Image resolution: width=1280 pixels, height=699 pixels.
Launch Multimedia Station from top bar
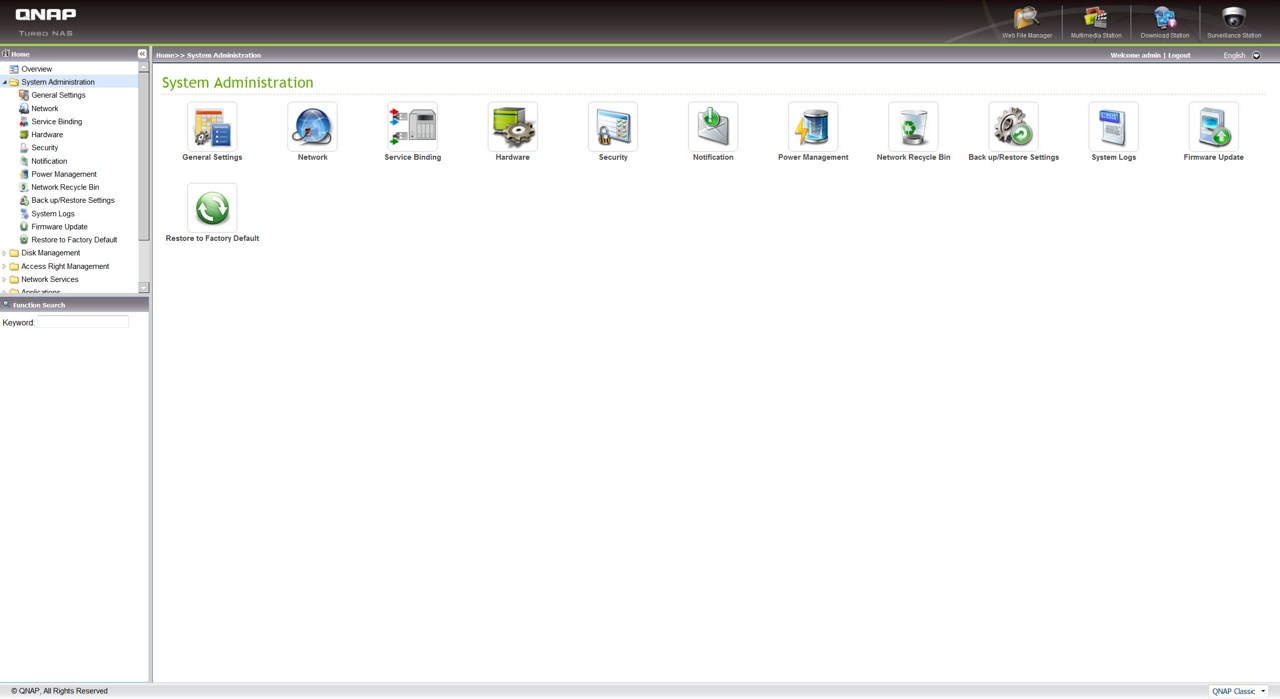pos(1096,22)
